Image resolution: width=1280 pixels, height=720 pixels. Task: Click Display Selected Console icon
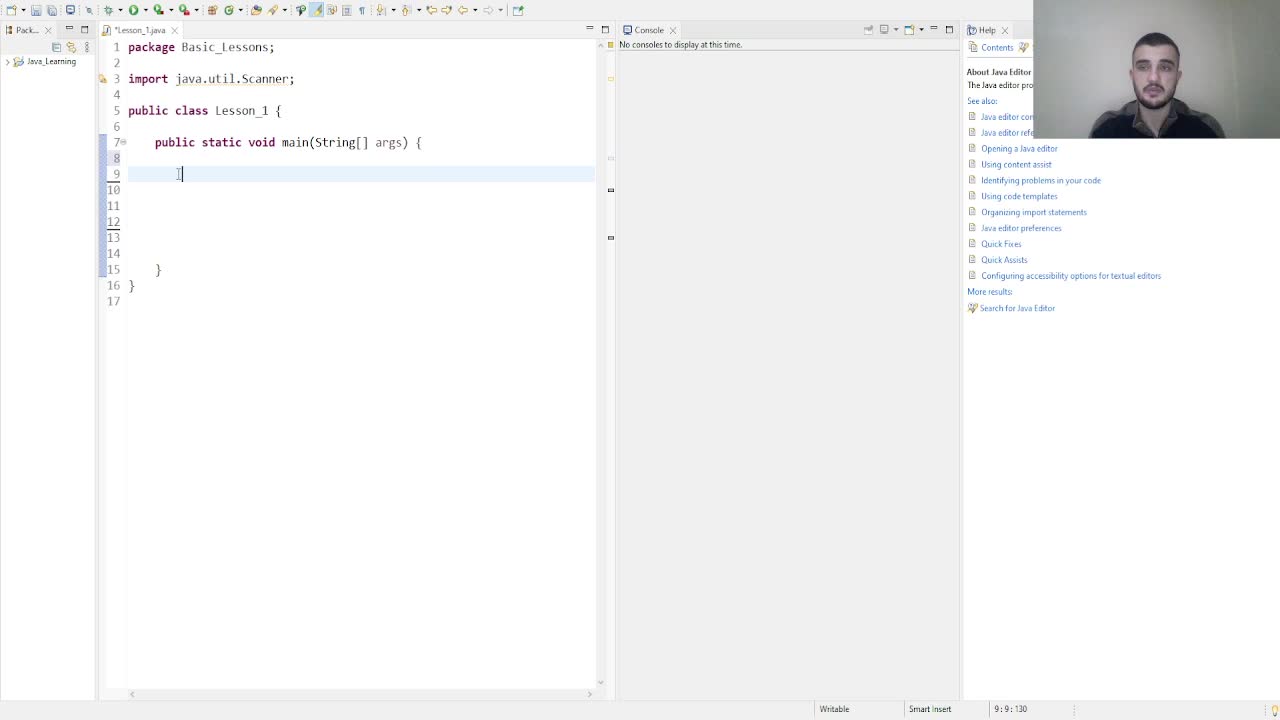coord(884,30)
